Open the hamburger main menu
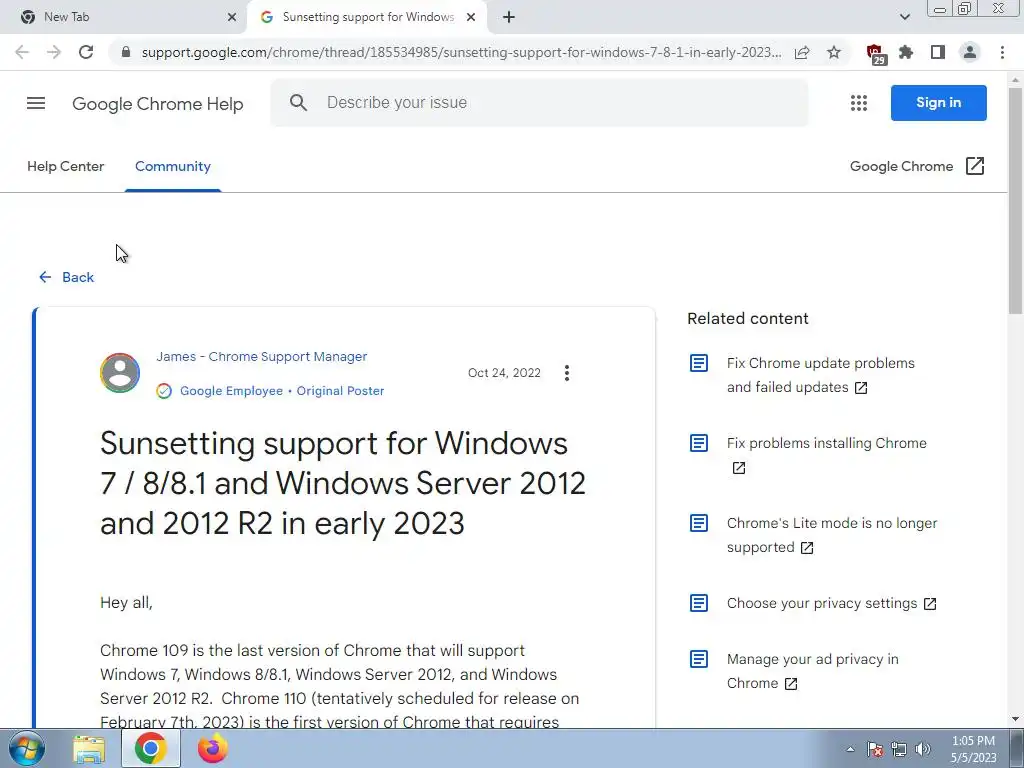This screenshot has width=1024, height=768. (36, 103)
